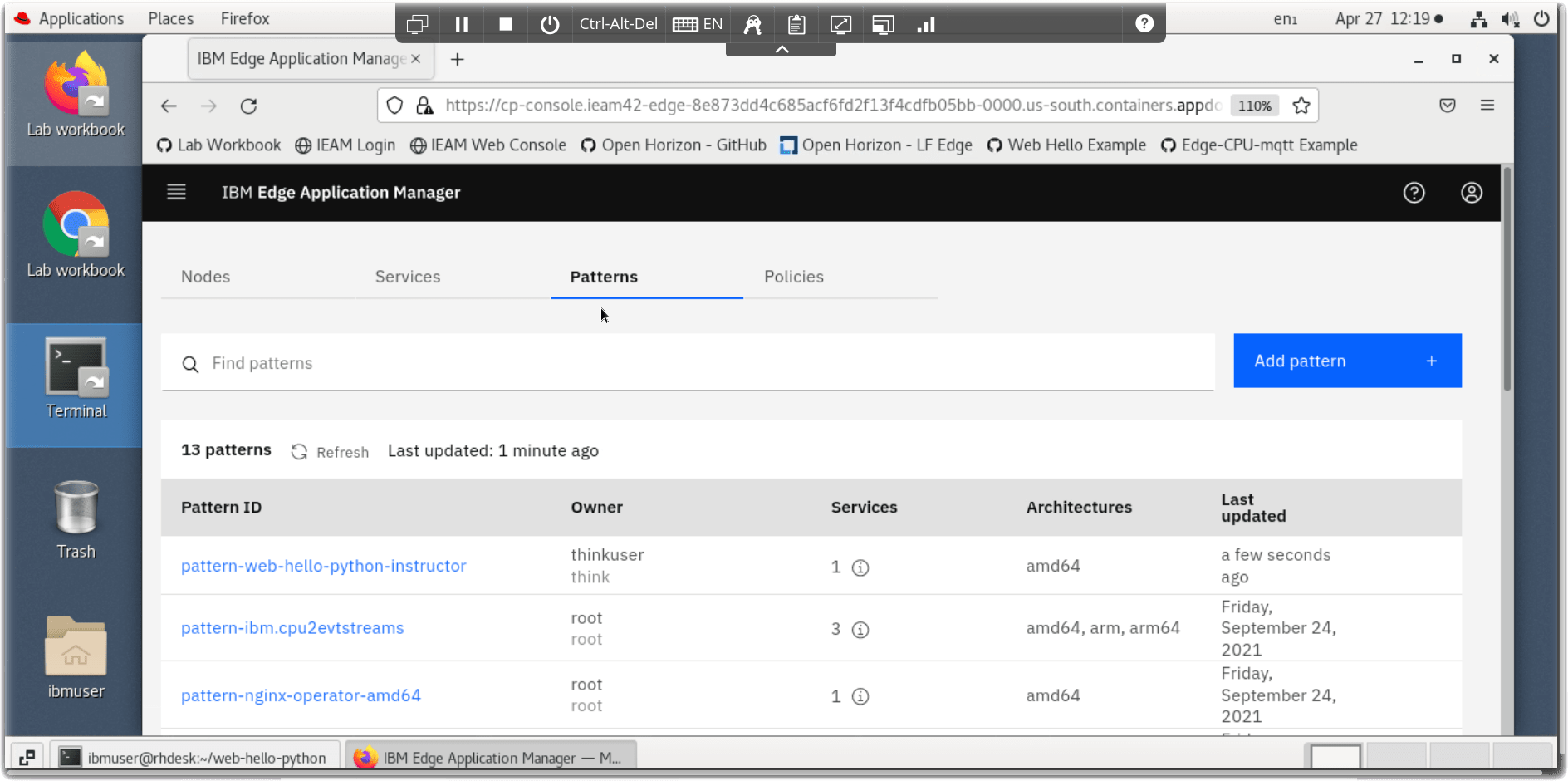The height and width of the screenshot is (781, 1568).
Task: Click into the Find patterns search field
Action: (x=688, y=362)
